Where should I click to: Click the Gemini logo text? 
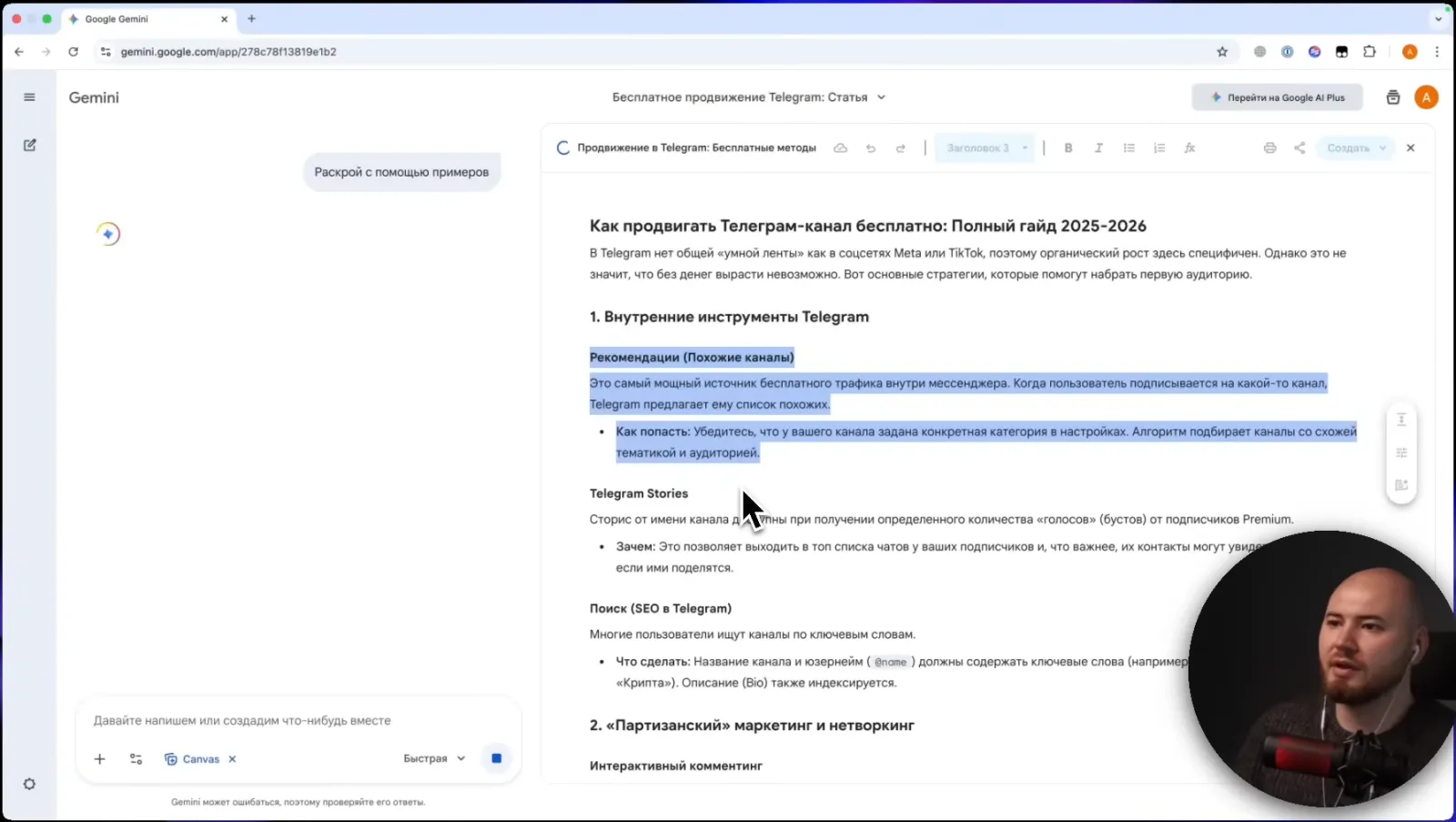click(94, 97)
